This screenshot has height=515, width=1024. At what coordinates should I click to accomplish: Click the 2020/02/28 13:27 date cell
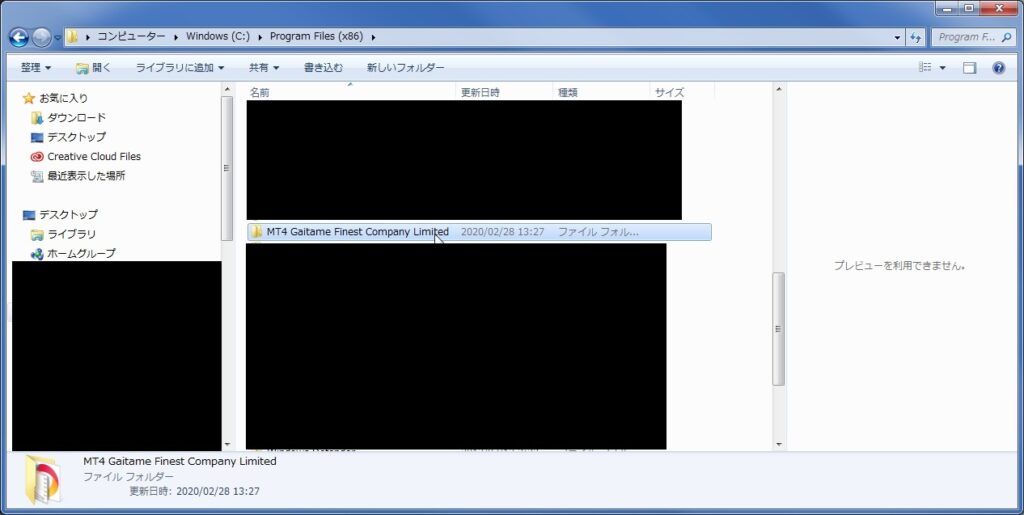point(502,232)
